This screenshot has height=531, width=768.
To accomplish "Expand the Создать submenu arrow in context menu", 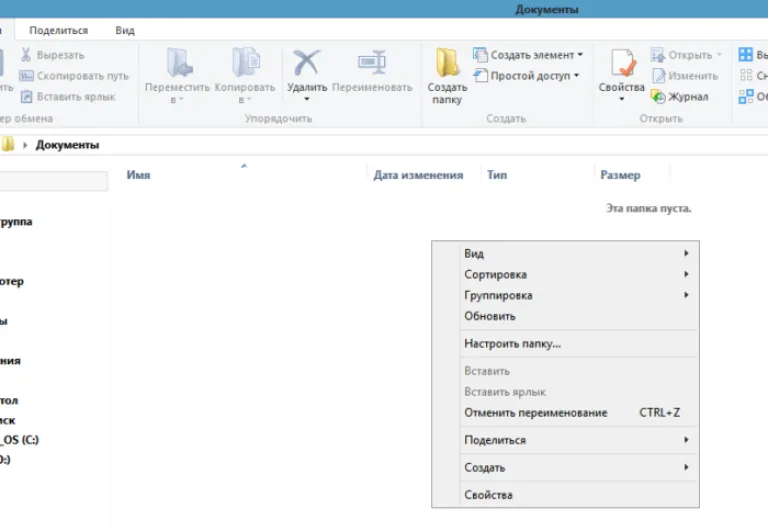I will (686, 467).
